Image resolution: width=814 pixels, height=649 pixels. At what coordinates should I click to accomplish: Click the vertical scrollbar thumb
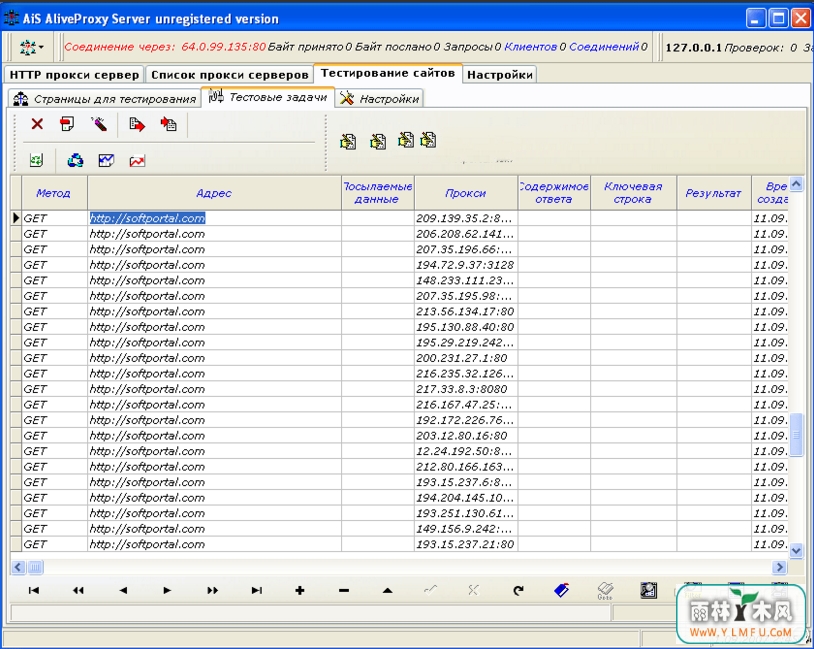pos(796,435)
